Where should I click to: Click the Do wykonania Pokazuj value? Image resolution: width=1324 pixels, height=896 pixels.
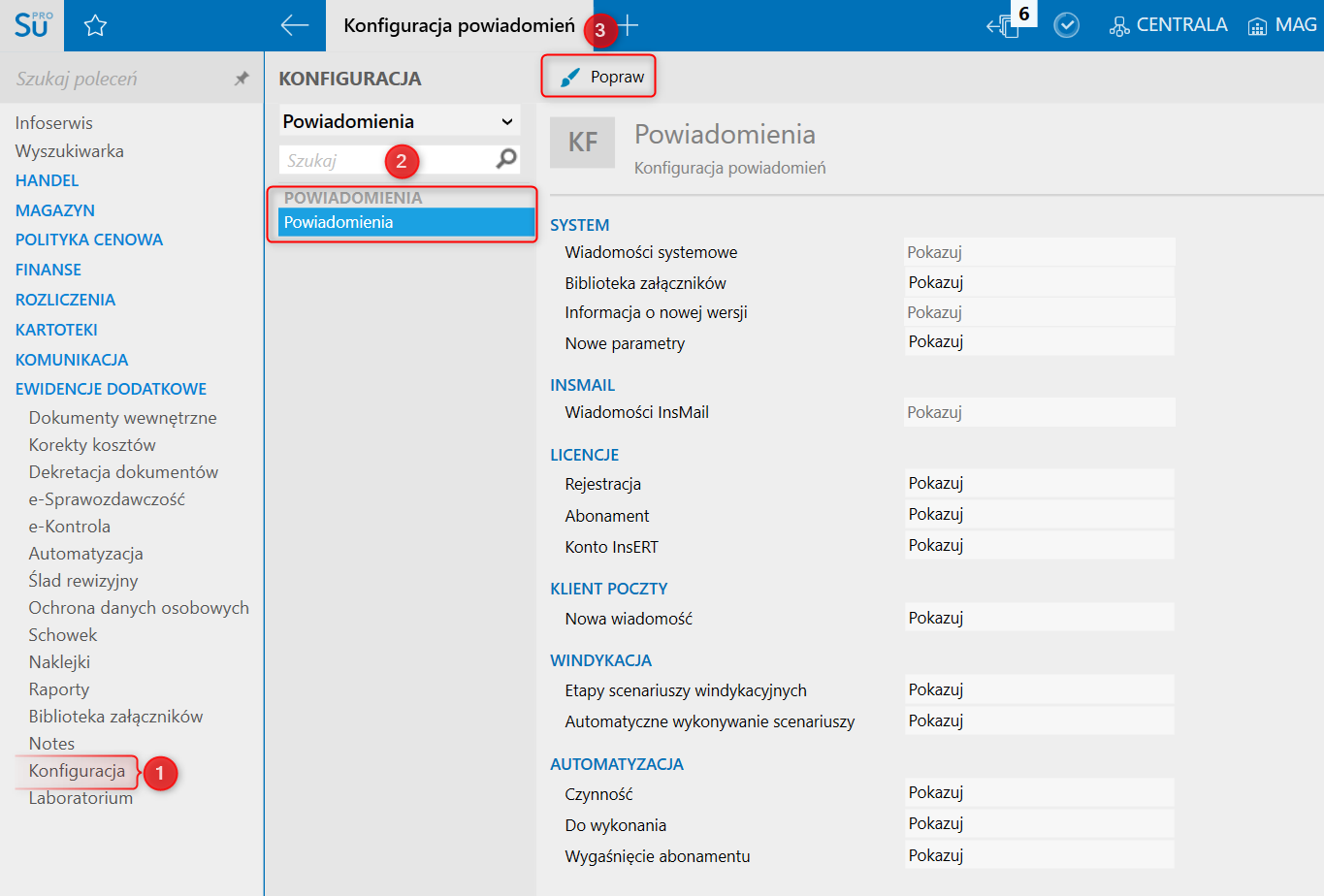[1039, 823]
